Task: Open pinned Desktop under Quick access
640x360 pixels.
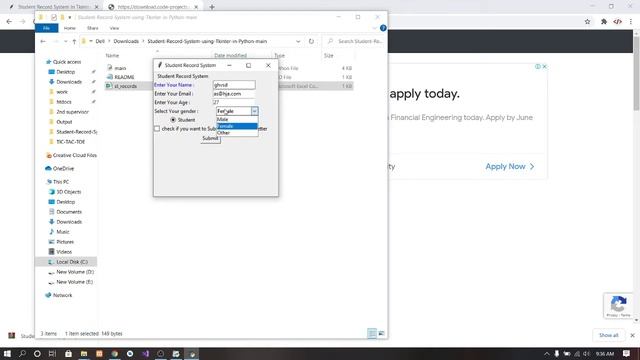Action: (65, 72)
